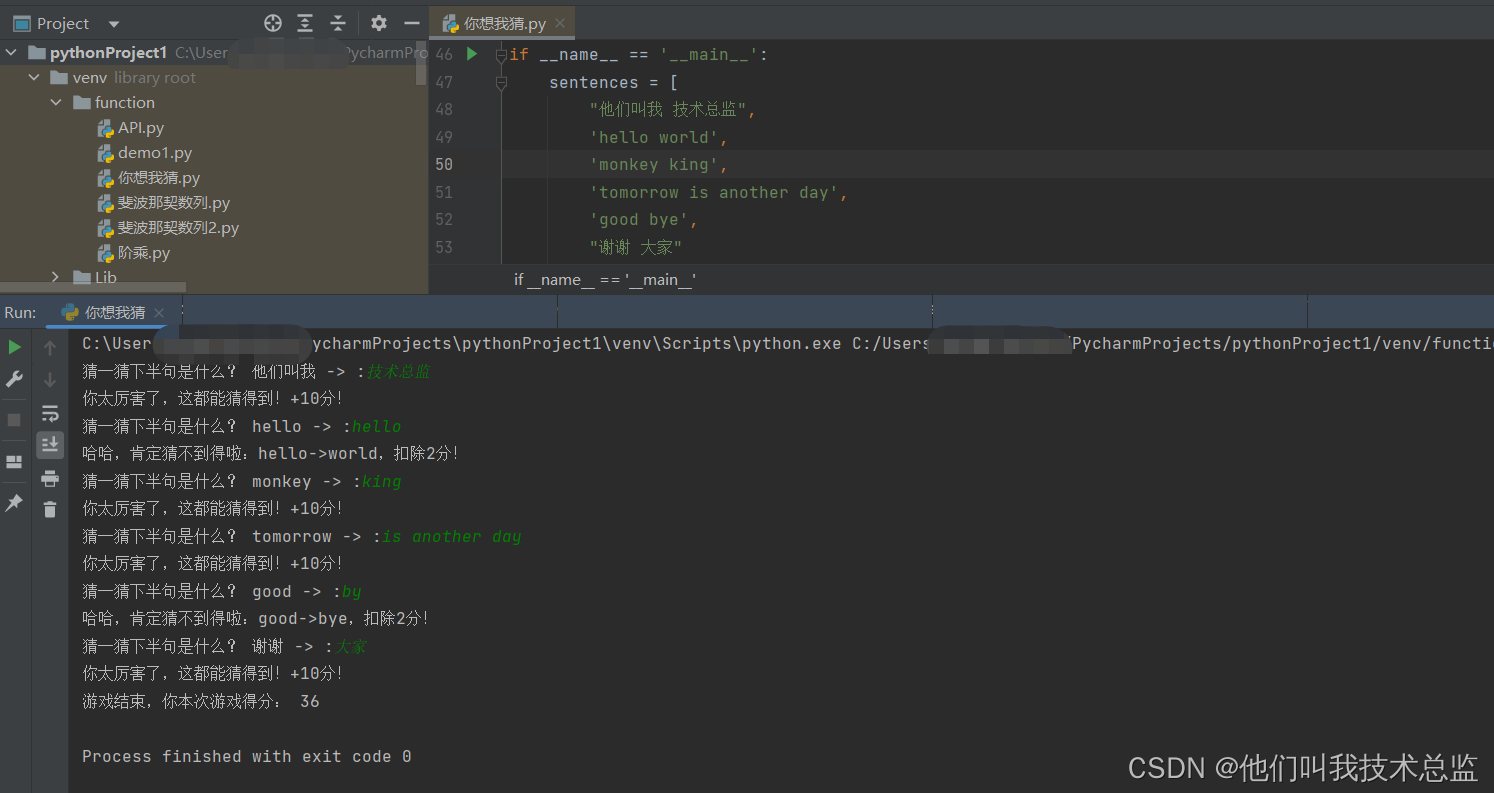Fold the code block at line 46
Screen dimensions: 1494x793
click(501, 55)
